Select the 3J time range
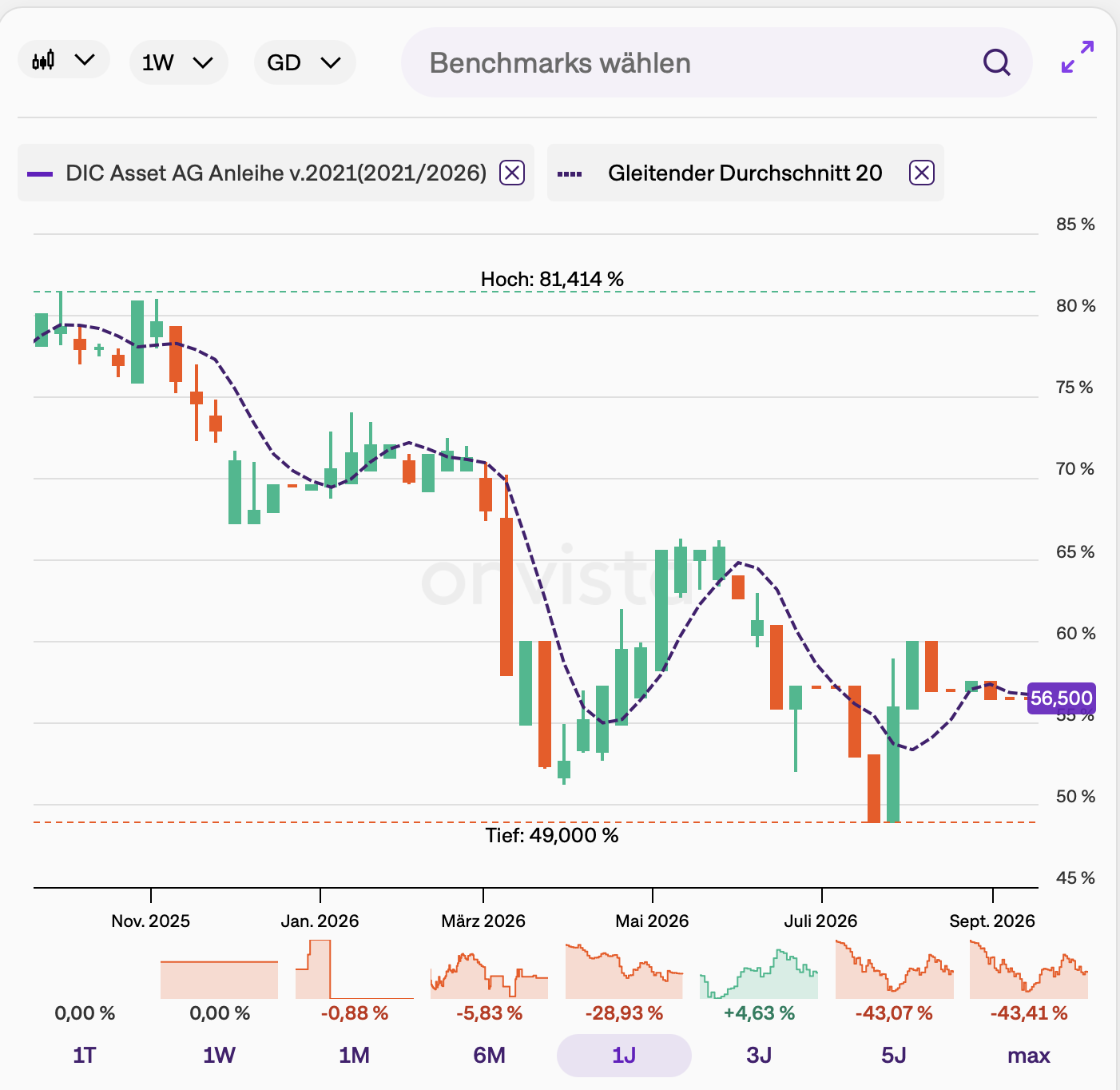Screen dimensions: 1120x1090 tap(759, 1056)
